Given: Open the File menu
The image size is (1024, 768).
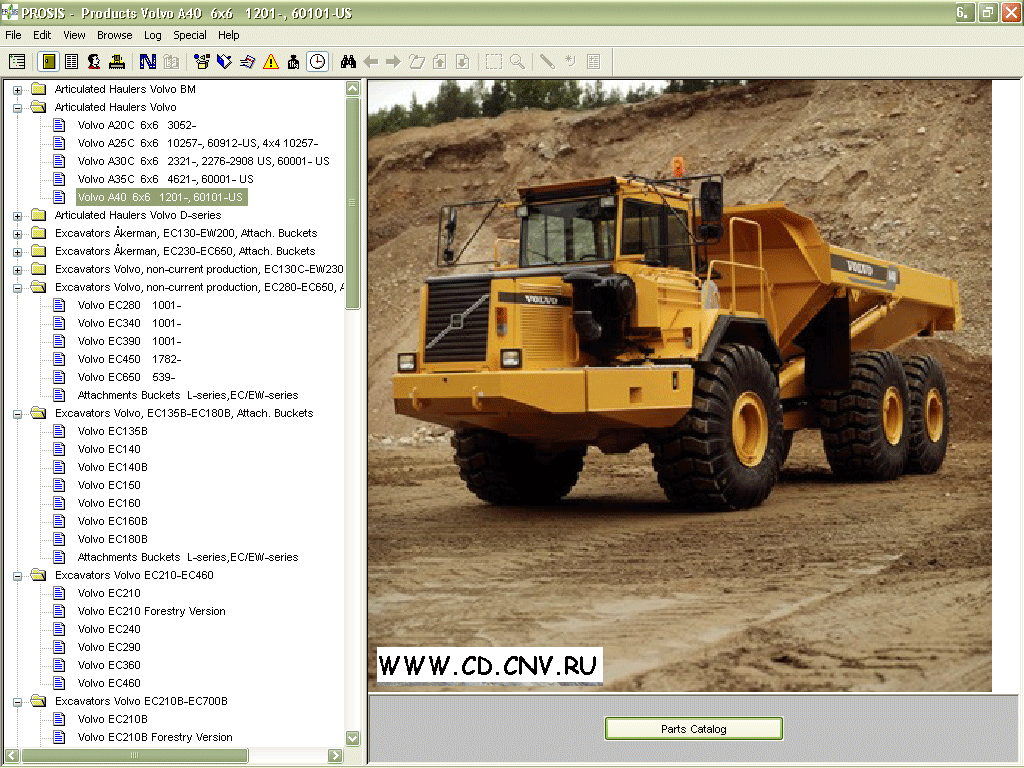Looking at the screenshot, I should pos(13,35).
